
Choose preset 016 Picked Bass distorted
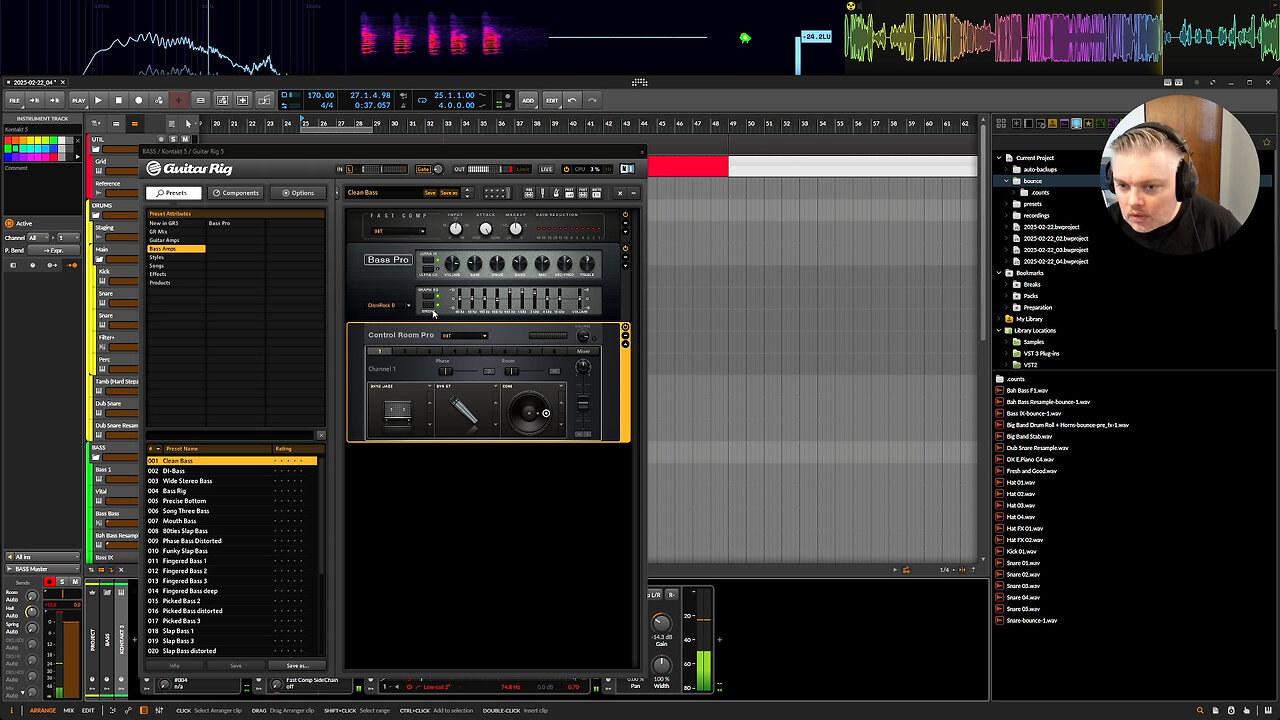click(x=232, y=611)
